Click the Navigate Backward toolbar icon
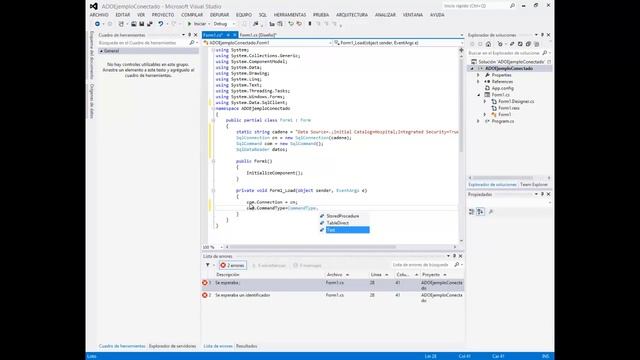This screenshot has height=360, width=640. [97, 24]
